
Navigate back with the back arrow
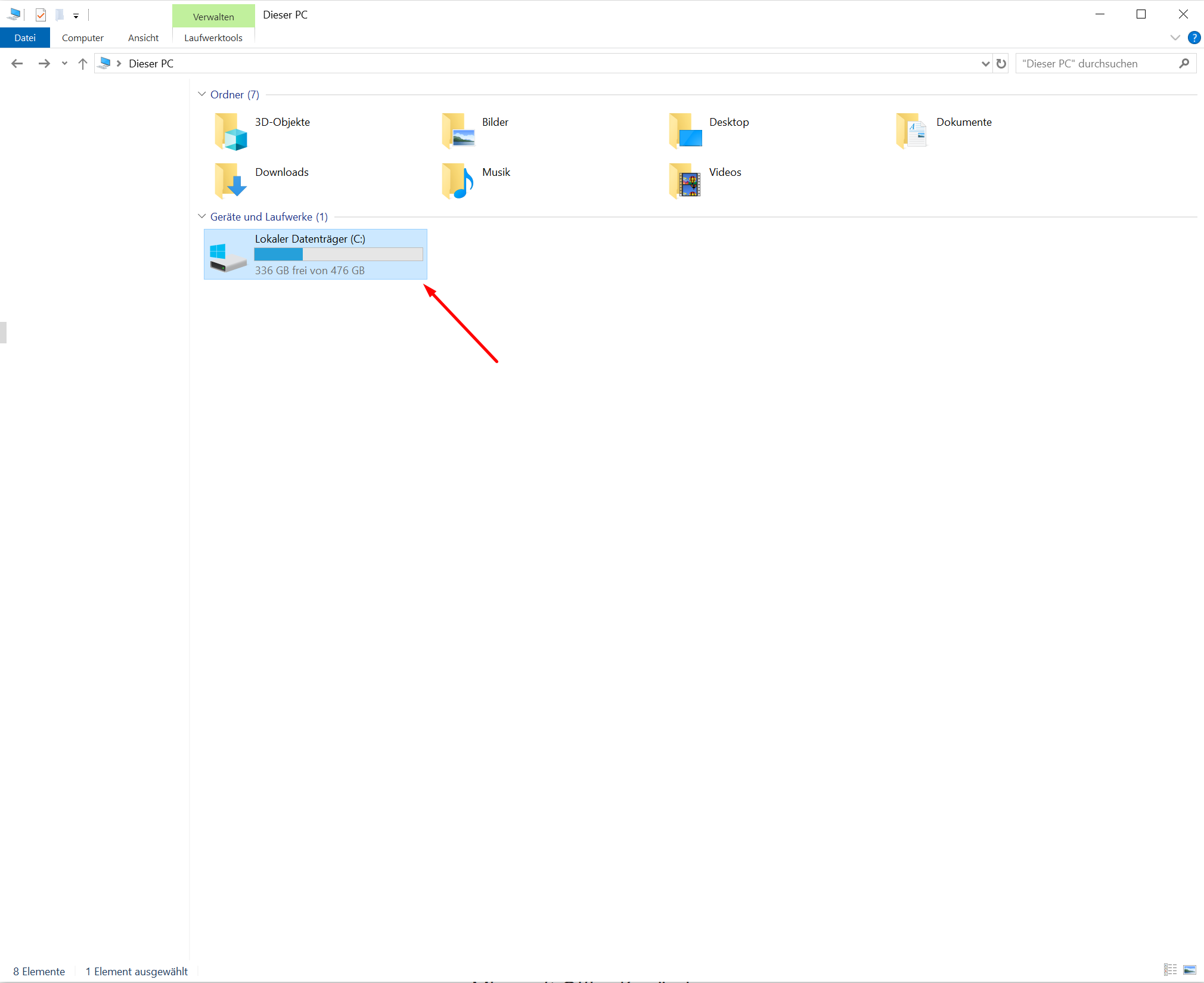(x=17, y=63)
